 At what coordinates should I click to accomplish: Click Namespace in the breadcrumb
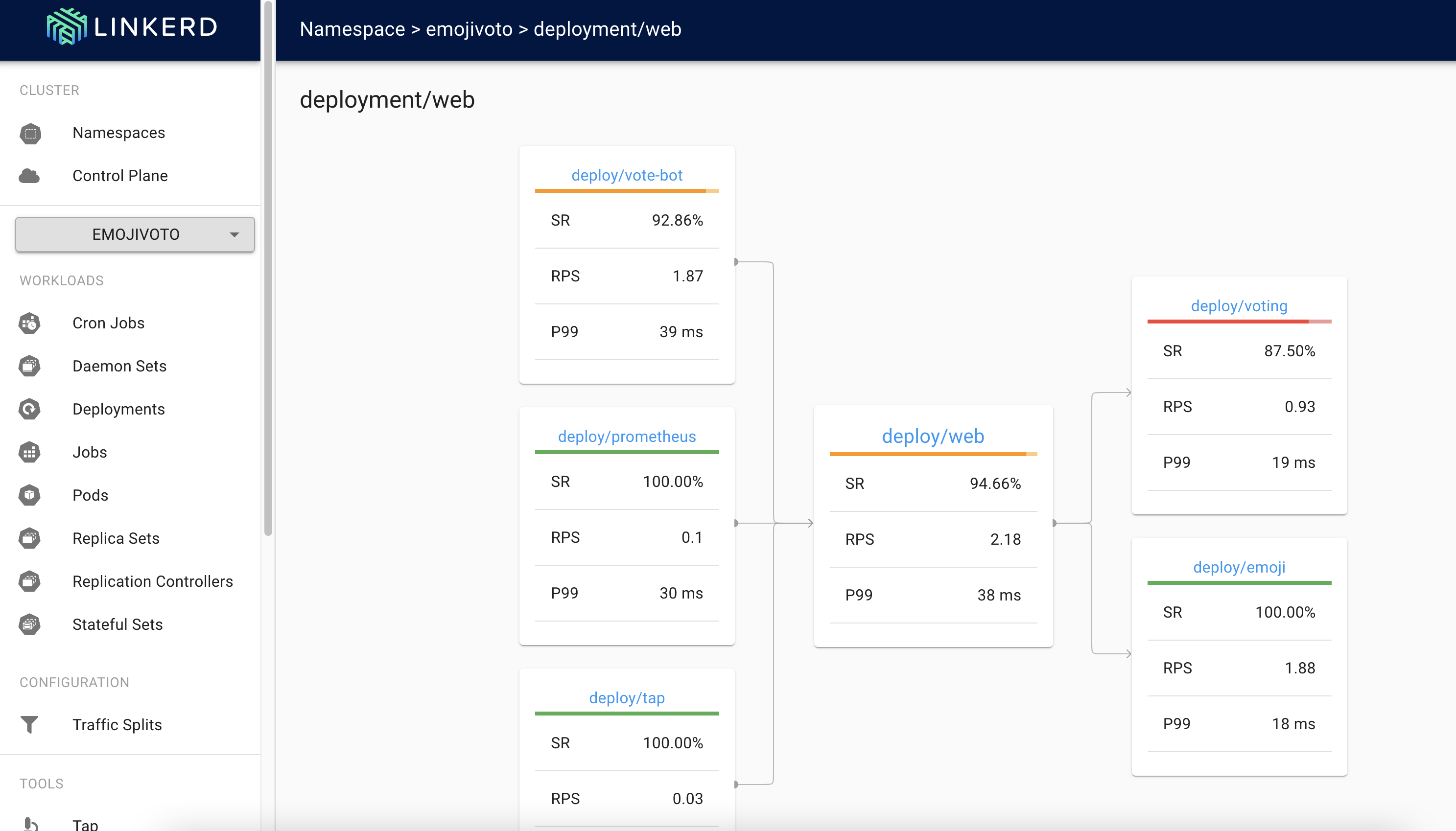(352, 29)
